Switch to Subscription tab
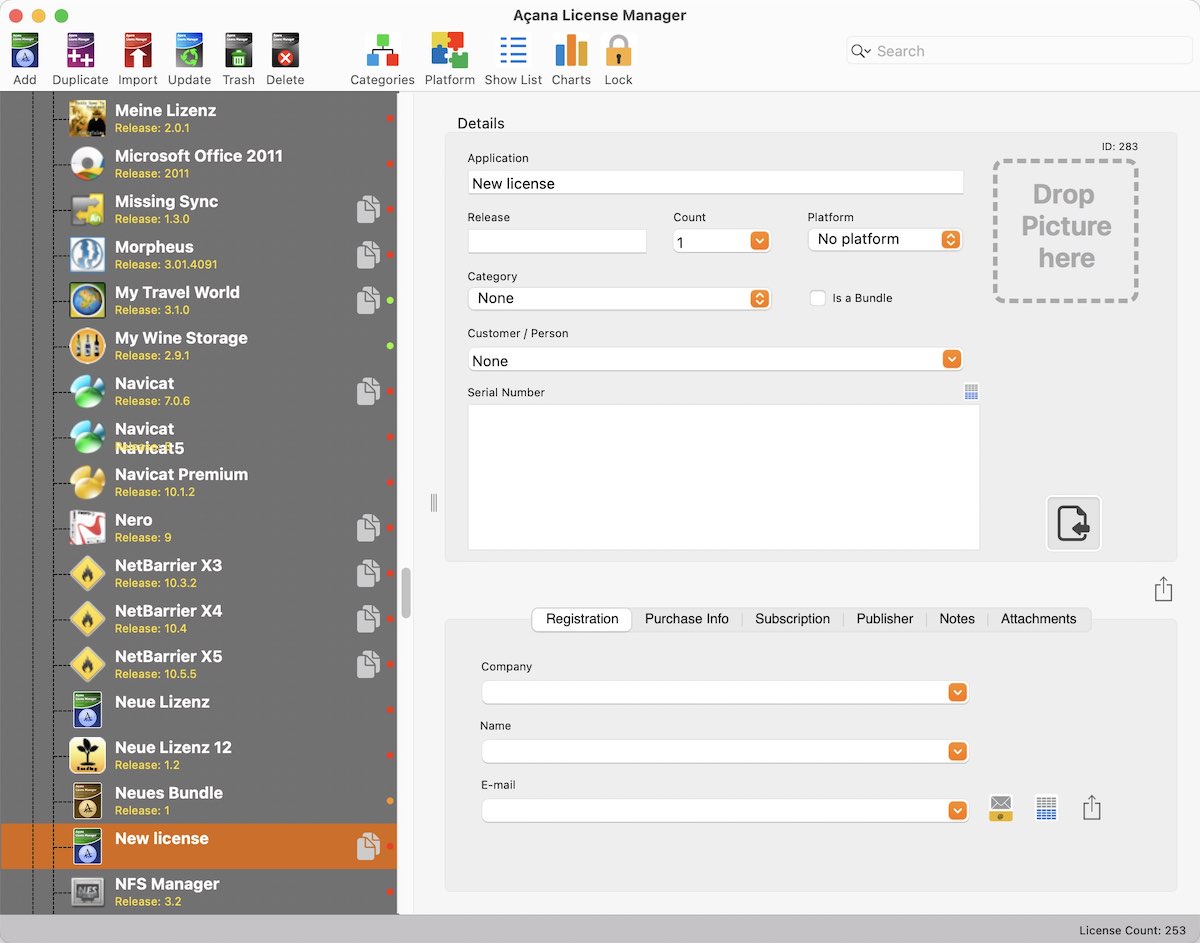 (x=793, y=619)
